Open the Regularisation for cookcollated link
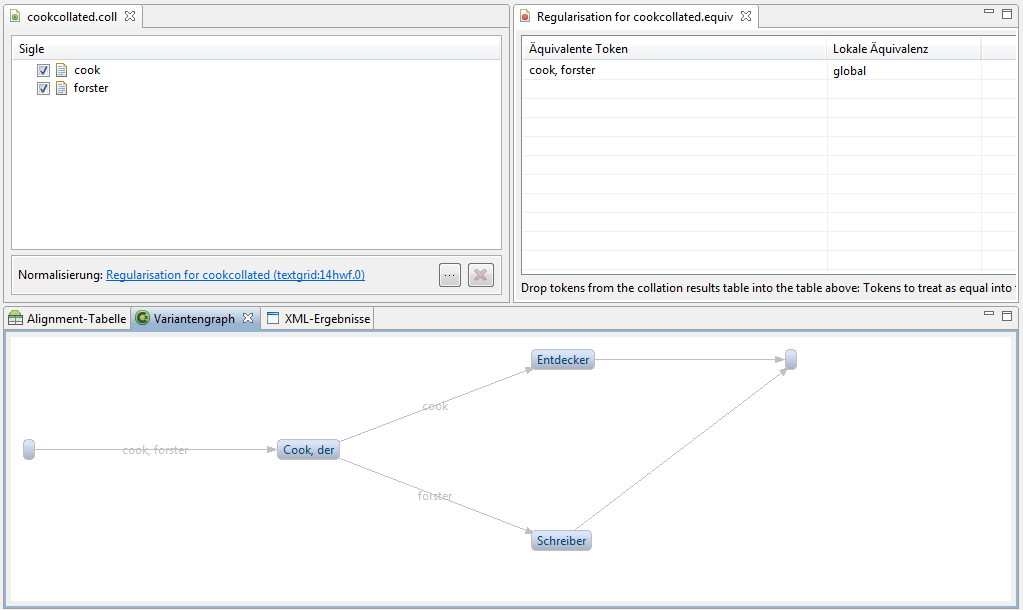The image size is (1023, 610). pyautogui.click(x=235, y=275)
